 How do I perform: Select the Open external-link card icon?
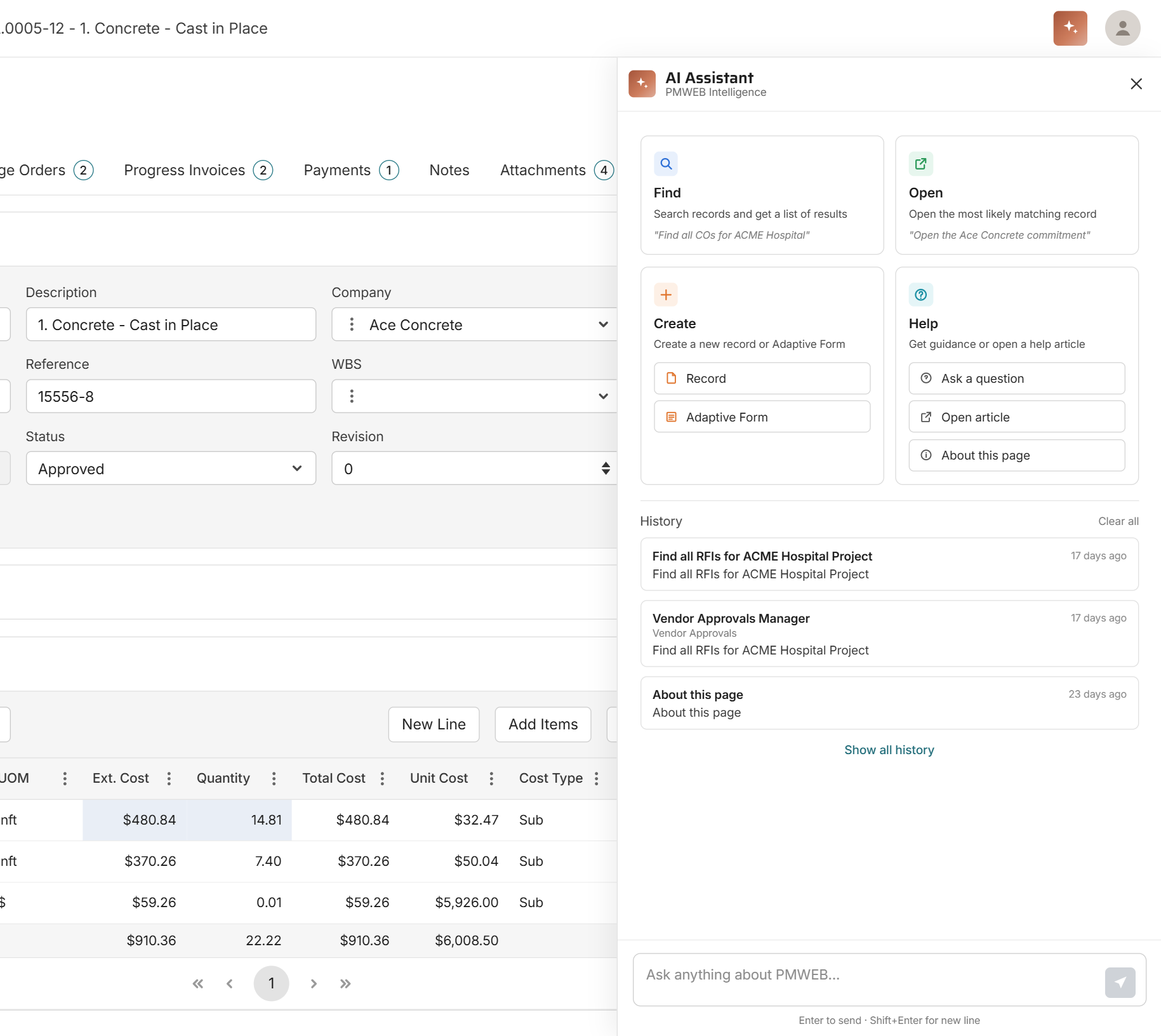tap(920, 164)
